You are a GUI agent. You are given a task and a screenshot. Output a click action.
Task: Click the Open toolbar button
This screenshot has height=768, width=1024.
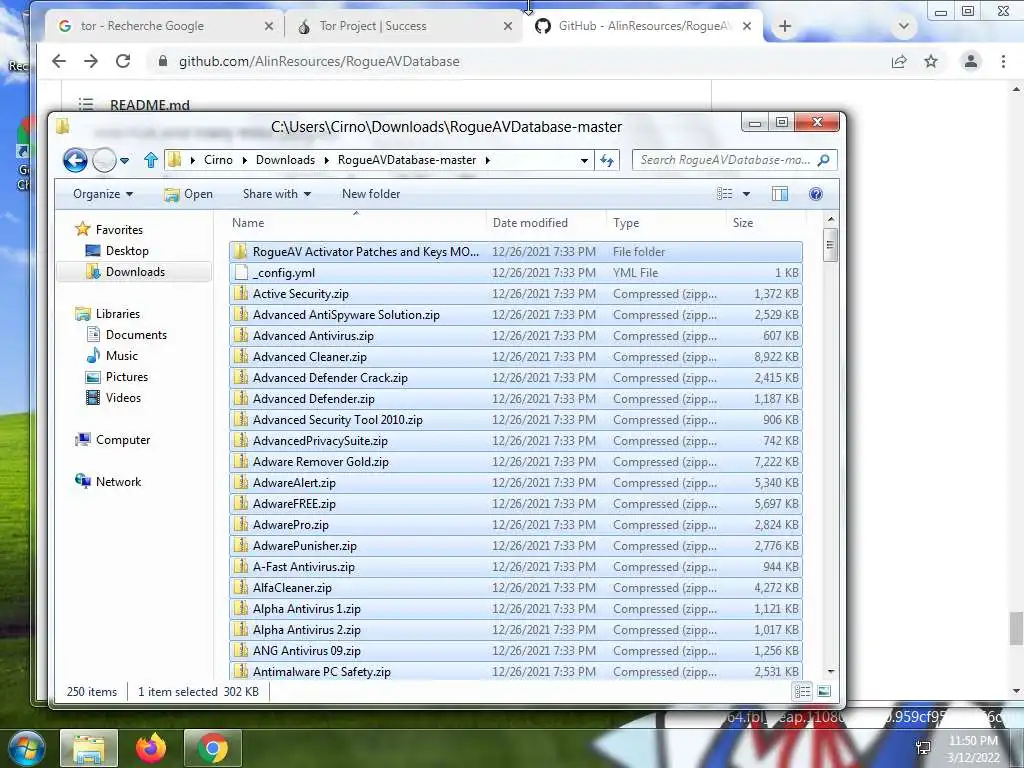(189, 194)
